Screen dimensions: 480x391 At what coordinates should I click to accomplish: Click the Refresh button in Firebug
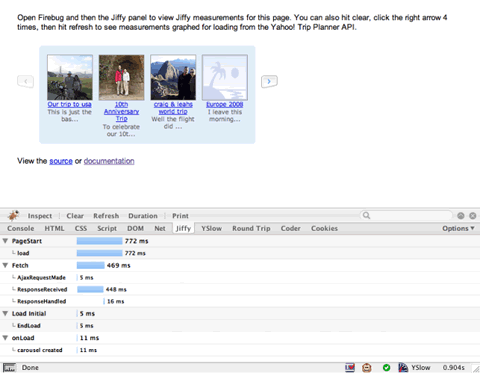point(106,216)
